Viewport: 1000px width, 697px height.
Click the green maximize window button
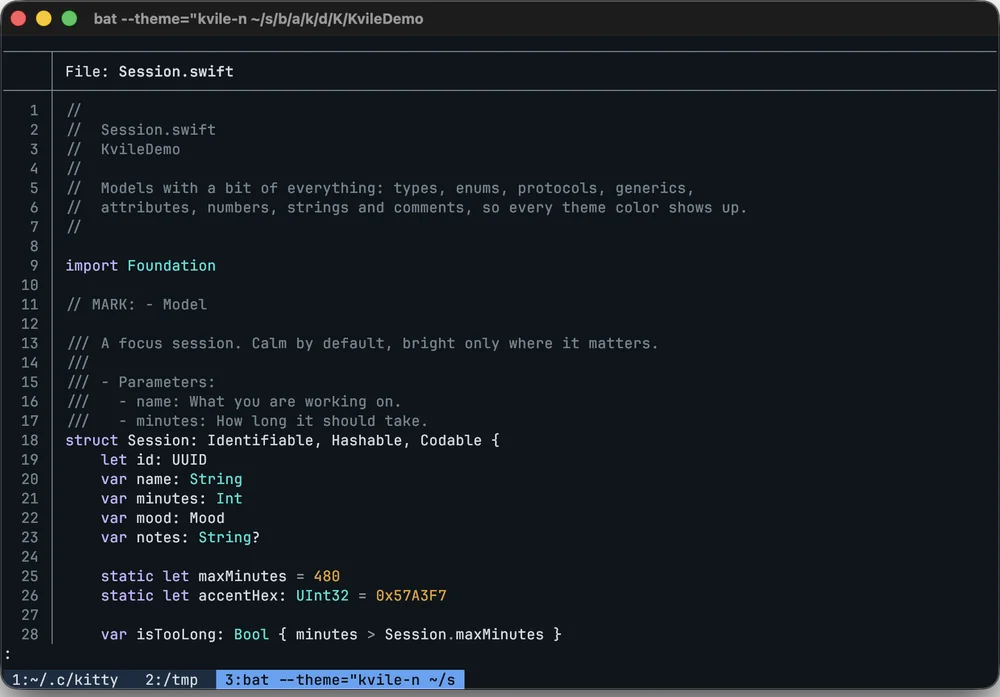69,18
